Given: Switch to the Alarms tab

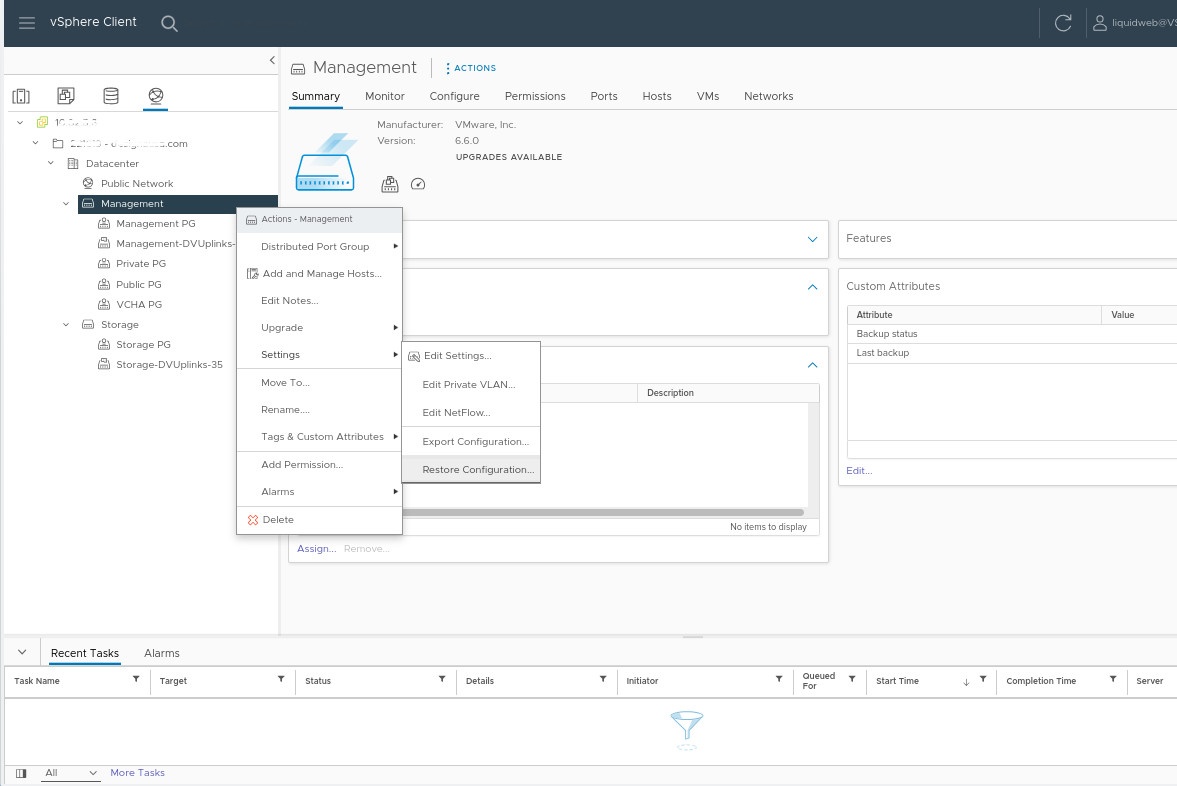Looking at the screenshot, I should pos(161,653).
